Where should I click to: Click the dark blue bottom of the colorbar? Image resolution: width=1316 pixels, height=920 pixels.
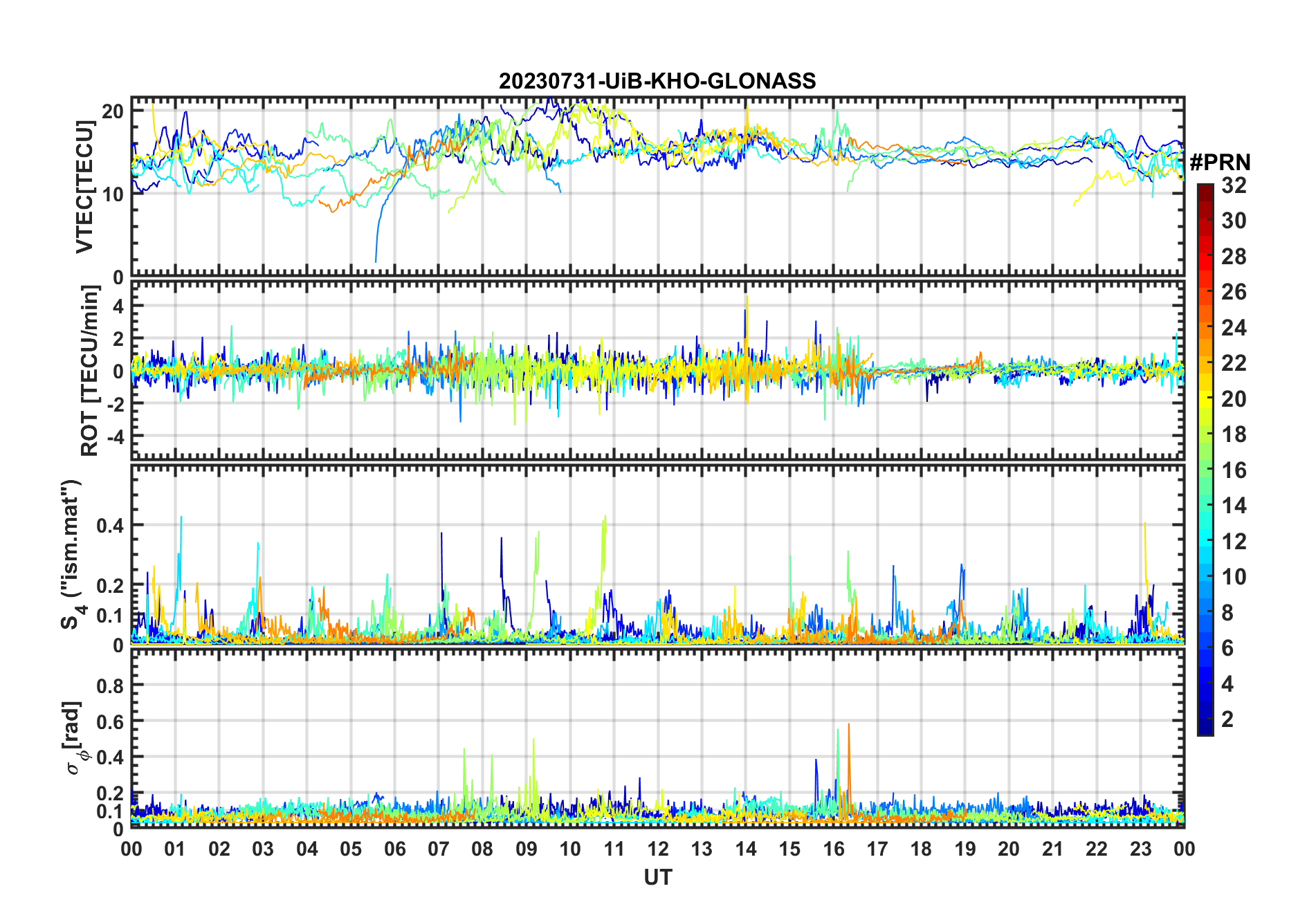1205,730
